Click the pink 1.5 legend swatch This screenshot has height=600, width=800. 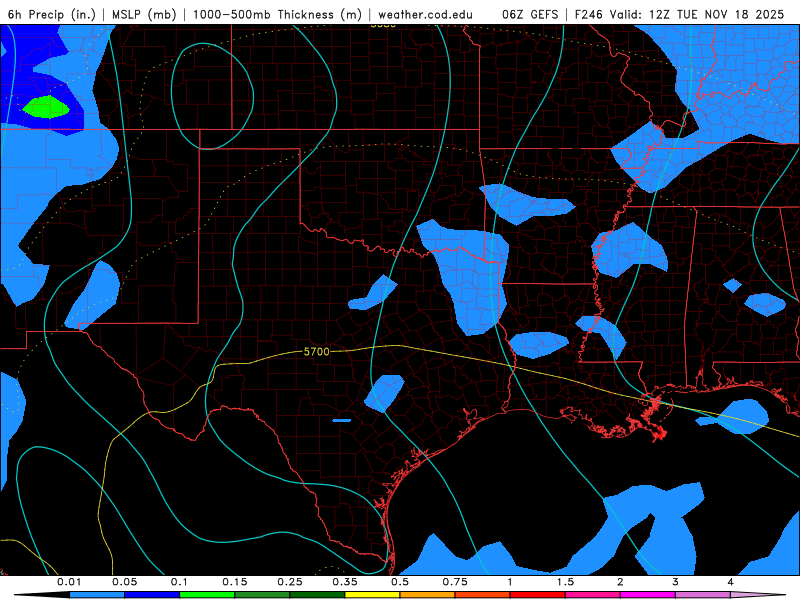(x=593, y=595)
